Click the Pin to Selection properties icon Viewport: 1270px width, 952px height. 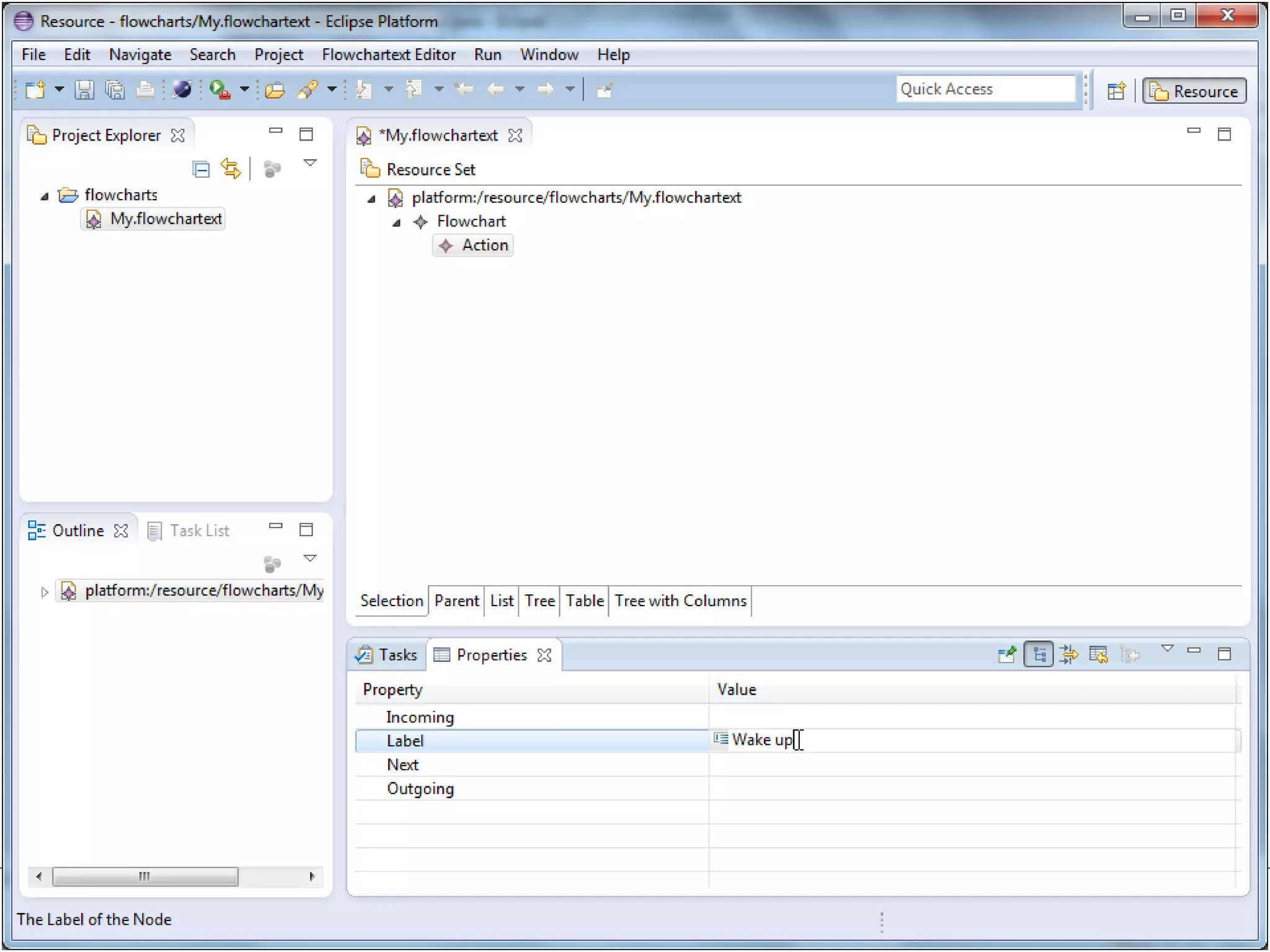click(1006, 654)
